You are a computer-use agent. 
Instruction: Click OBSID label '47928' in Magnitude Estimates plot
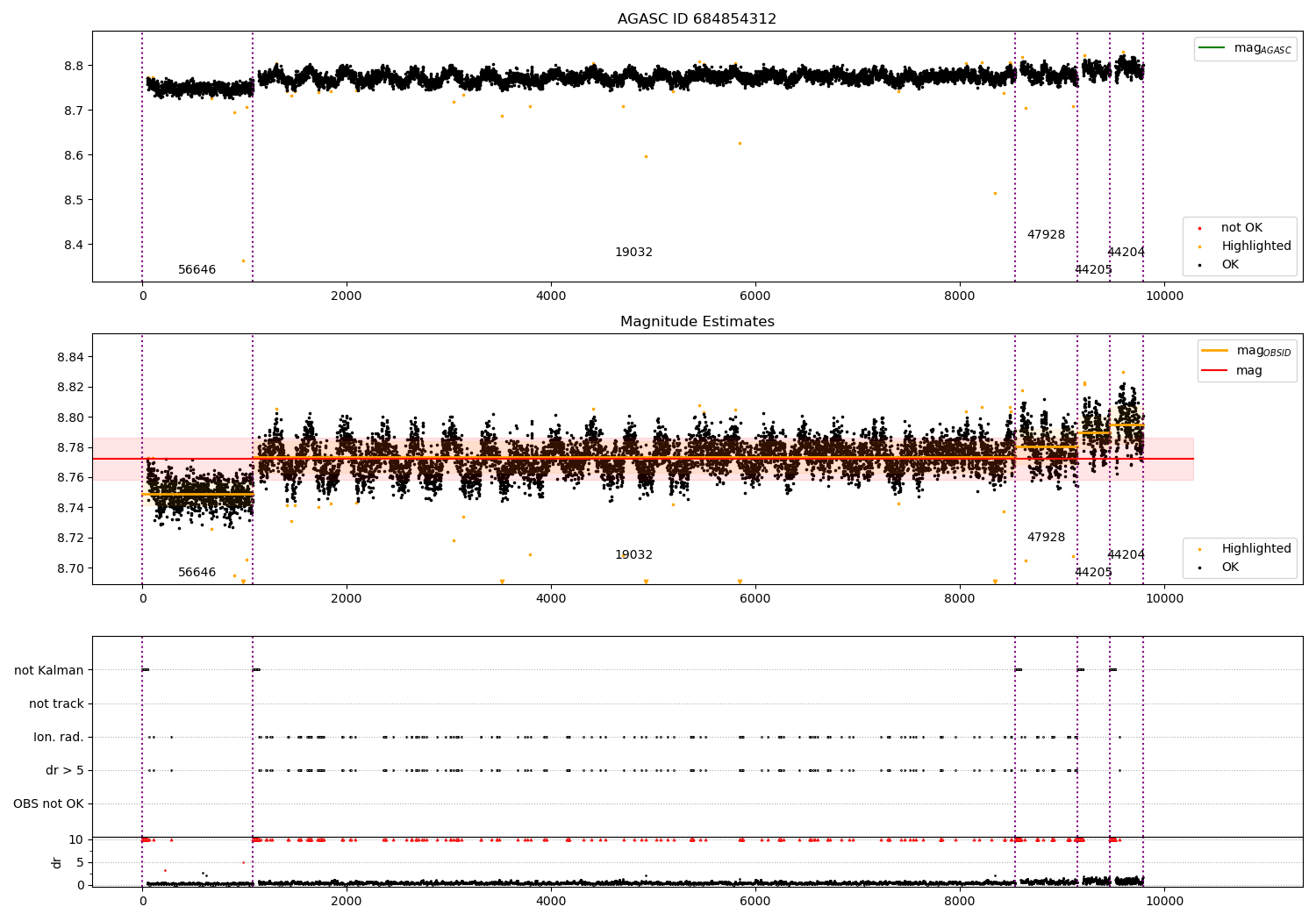(x=1046, y=538)
